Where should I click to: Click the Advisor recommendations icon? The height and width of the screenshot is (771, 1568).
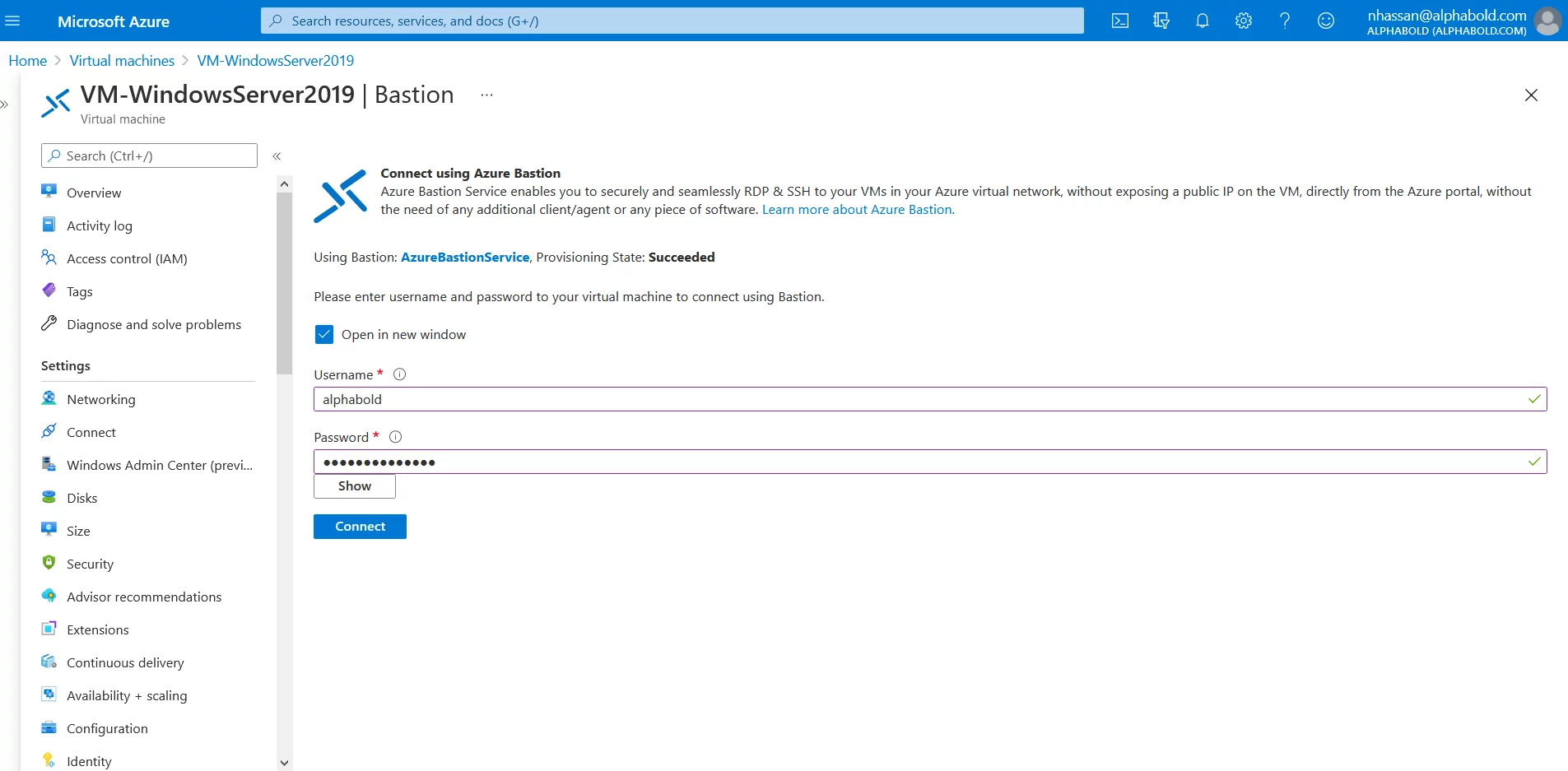click(49, 596)
